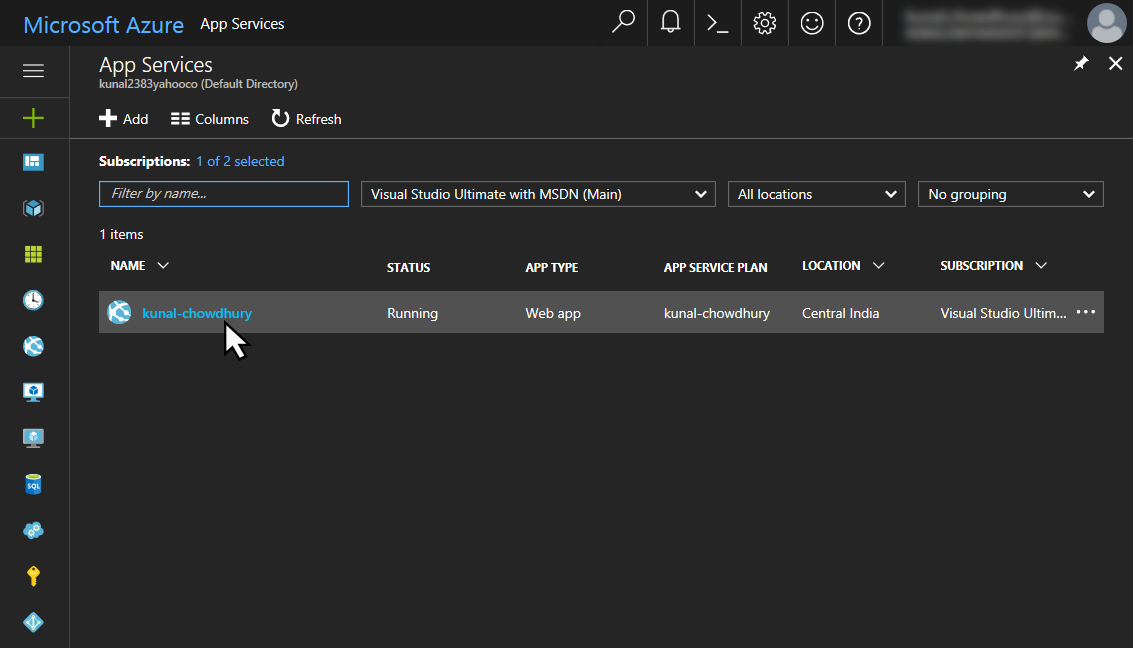Click the Microsoft Azure logo link
The height and width of the screenshot is (648, 1133).
[103, 25]
